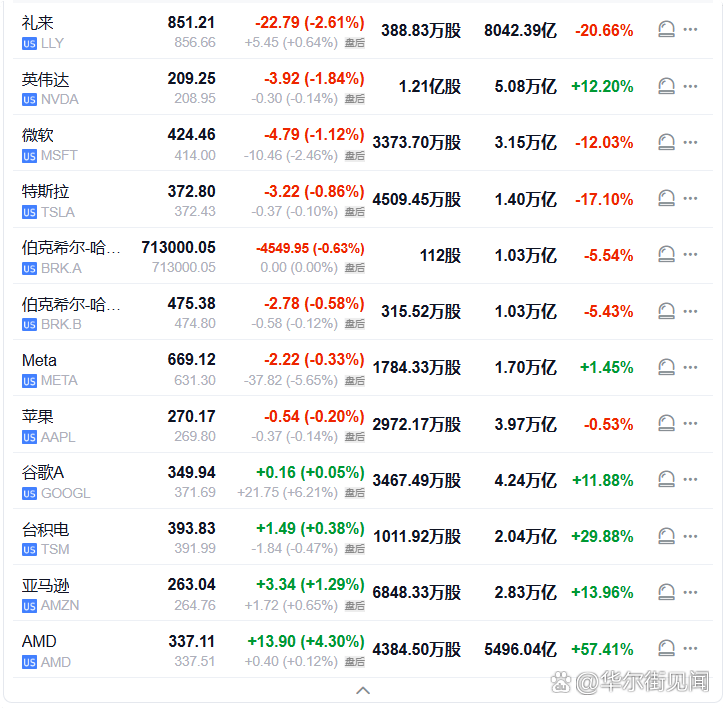Image resolution: width=723 pixels, height=709 pixels.
Task: Open the 谷歌A stock name
Action: (x=43, y=473)
